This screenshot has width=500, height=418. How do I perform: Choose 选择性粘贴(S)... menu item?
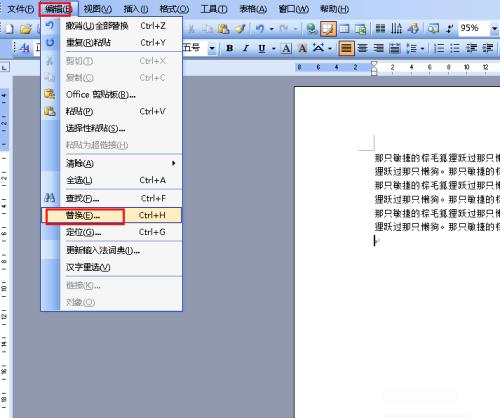point(112,128)
